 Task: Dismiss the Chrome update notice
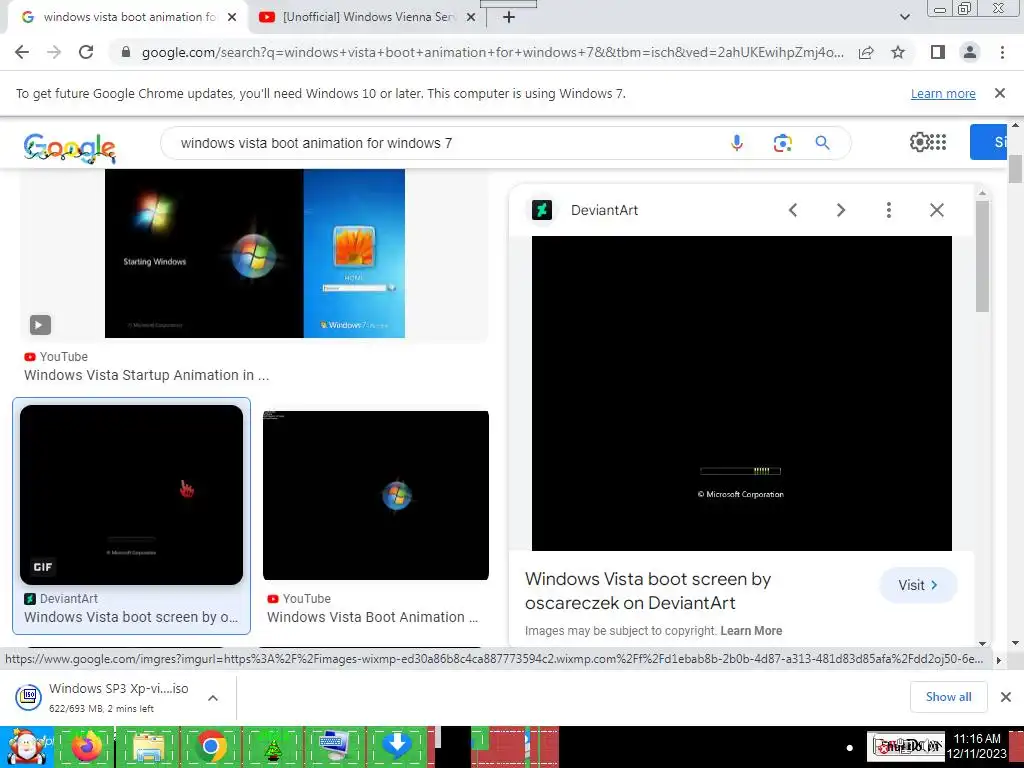point(999,93)
